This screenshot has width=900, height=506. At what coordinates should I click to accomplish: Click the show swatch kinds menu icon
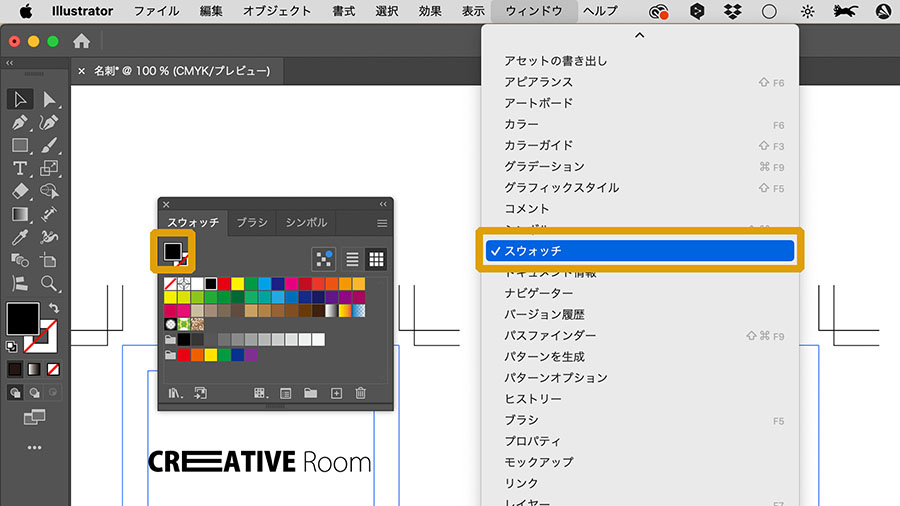point(260,393)
